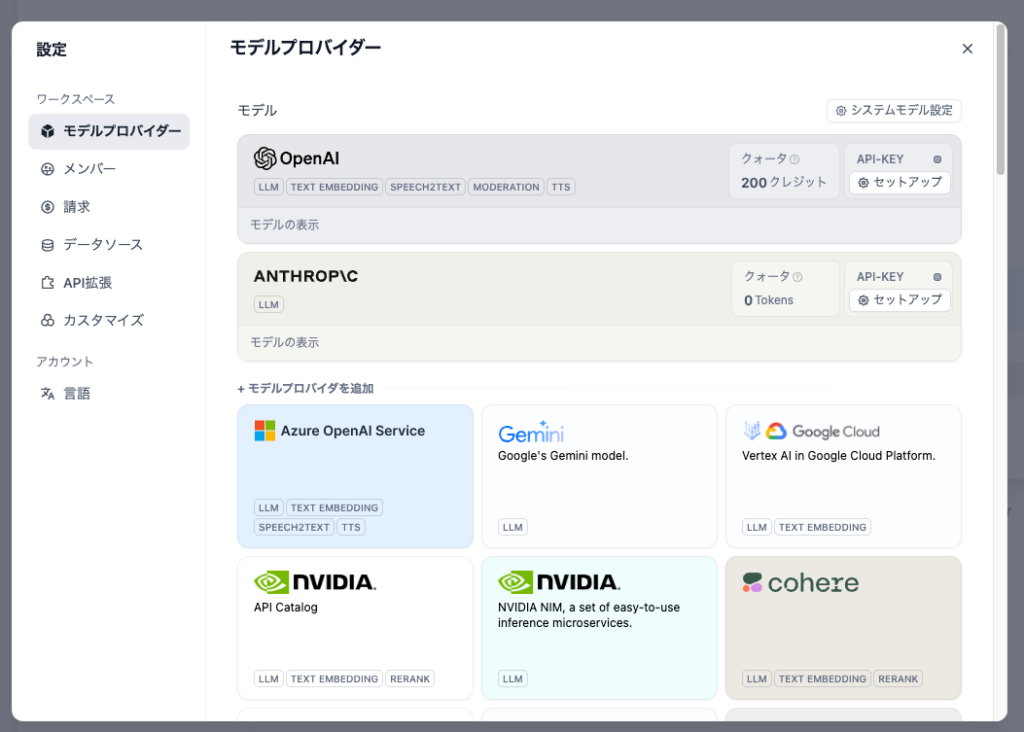
Task: Open the モデルプロバイダー sidebar item
Action: pos(109,131)
